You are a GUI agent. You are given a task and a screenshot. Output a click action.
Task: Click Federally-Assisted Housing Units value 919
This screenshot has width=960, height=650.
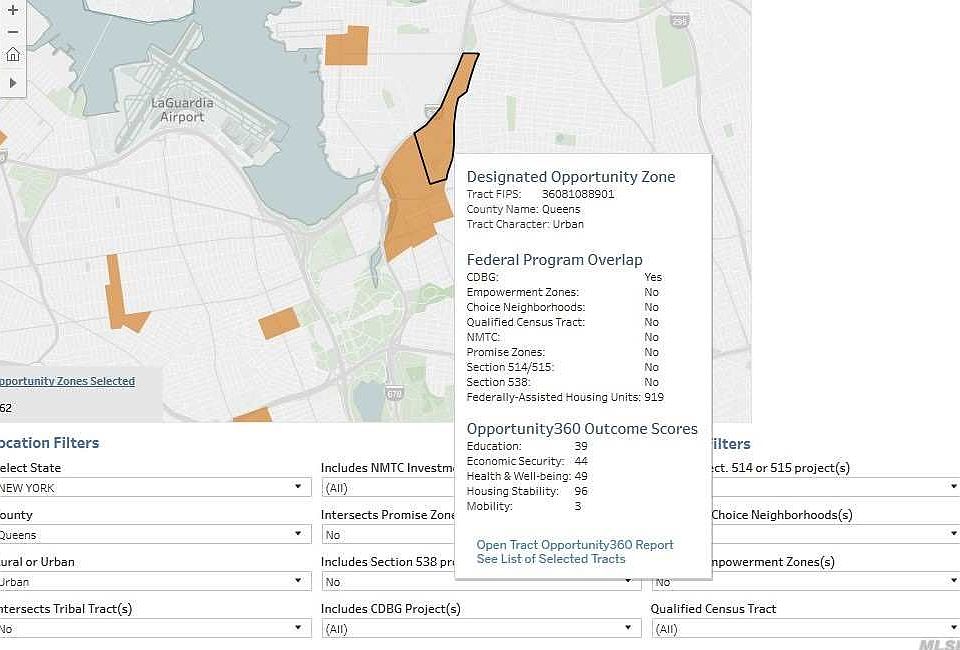coord(654,397)
